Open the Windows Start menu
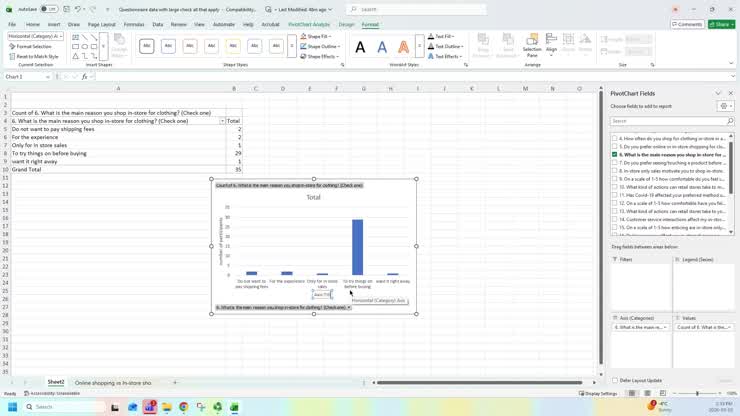Viewport: 740px width, 416px height. (12, 407)
